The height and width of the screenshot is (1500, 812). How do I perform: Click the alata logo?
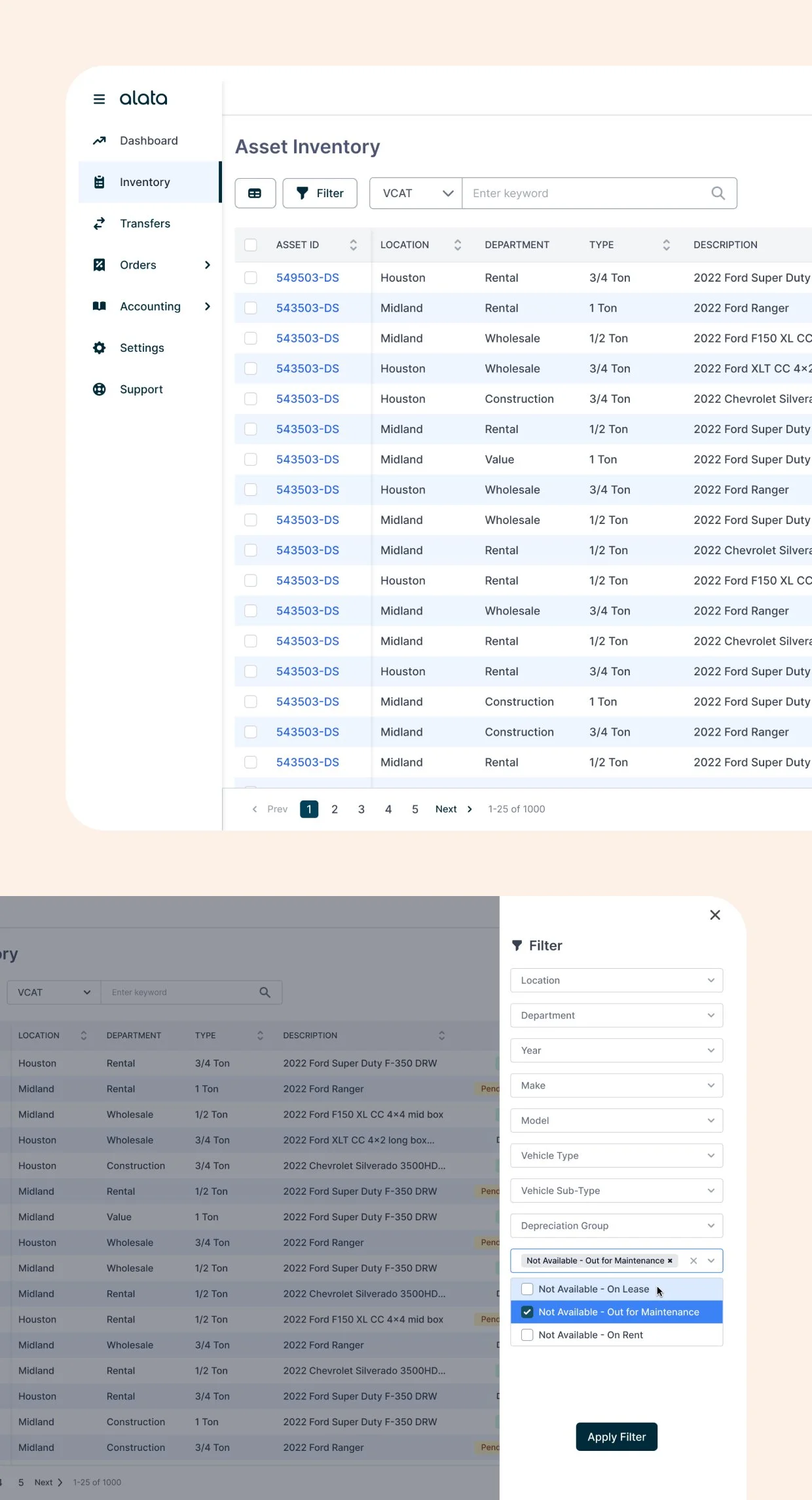143,98
